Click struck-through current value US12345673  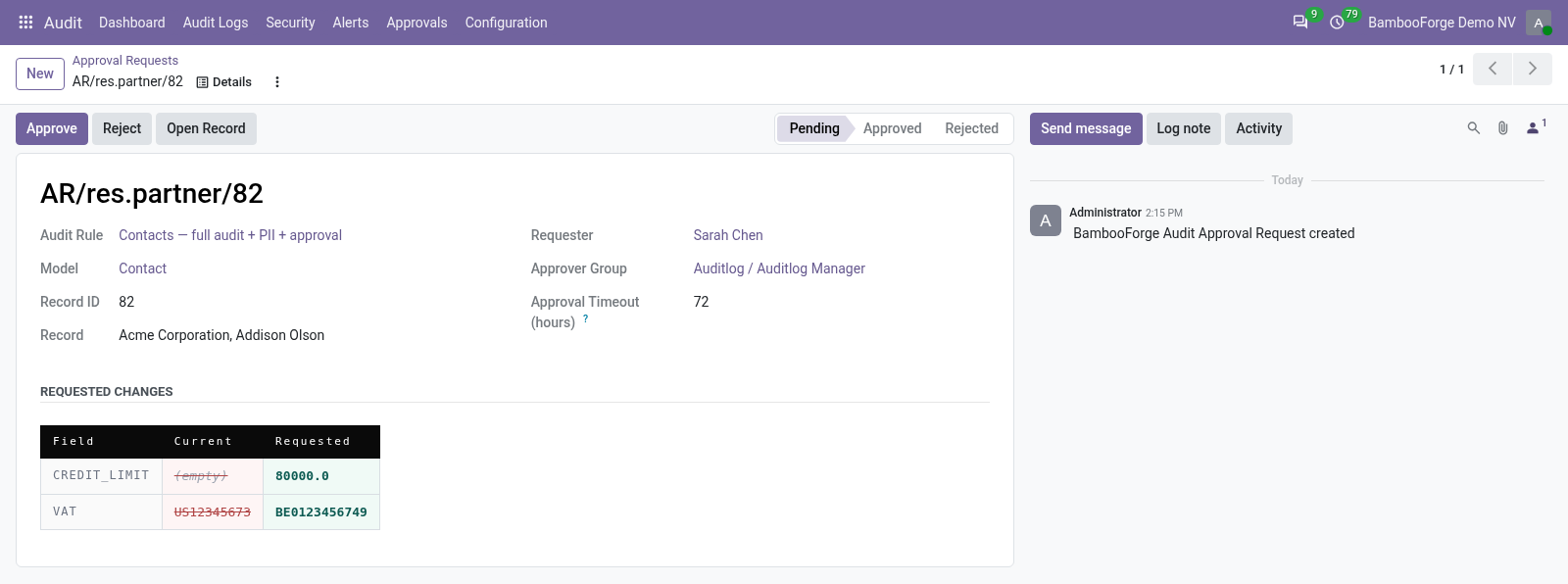[213, 512]
